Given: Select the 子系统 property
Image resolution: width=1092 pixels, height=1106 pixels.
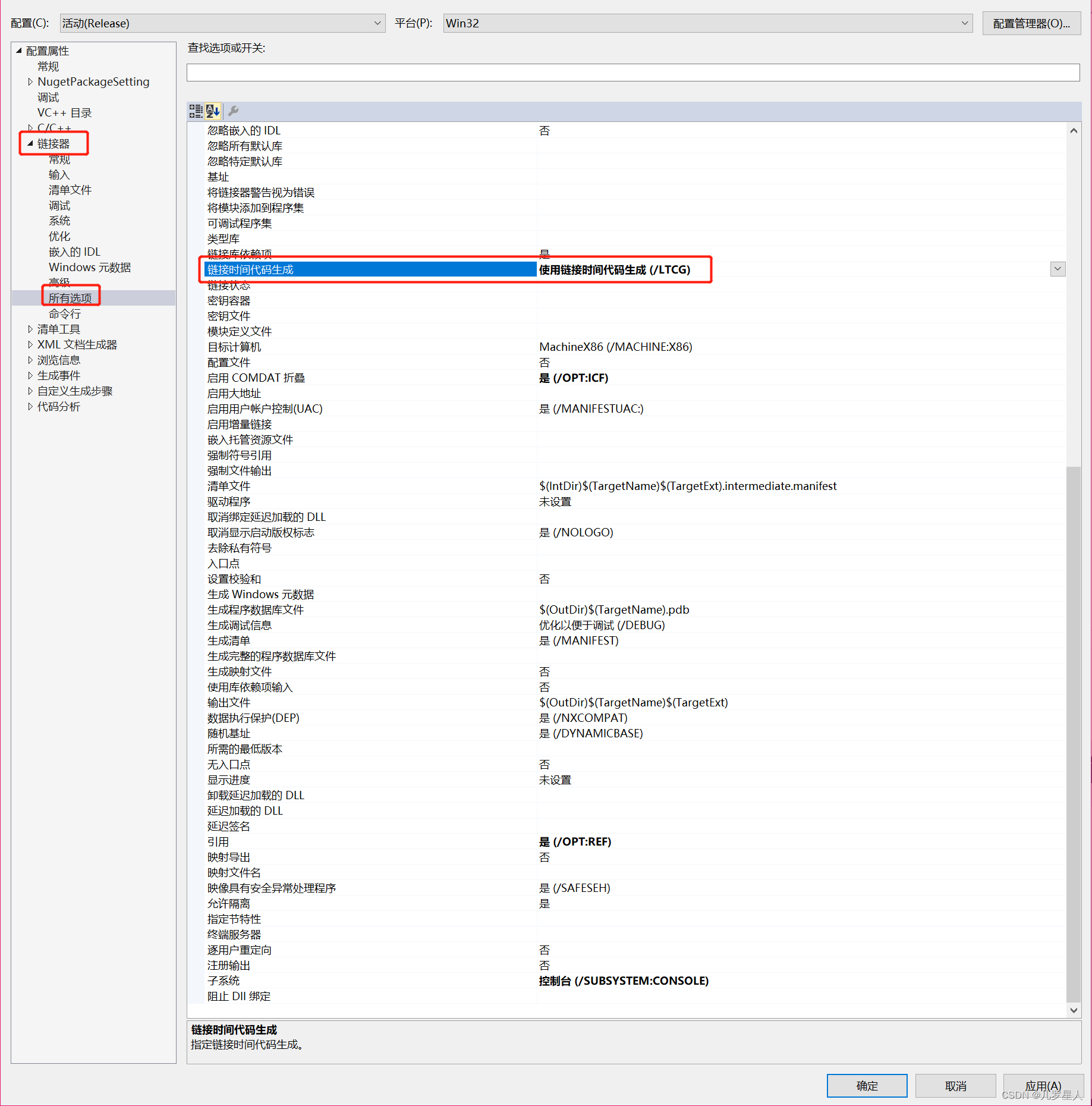Looking at the screenshot, I should coord(224,981).
